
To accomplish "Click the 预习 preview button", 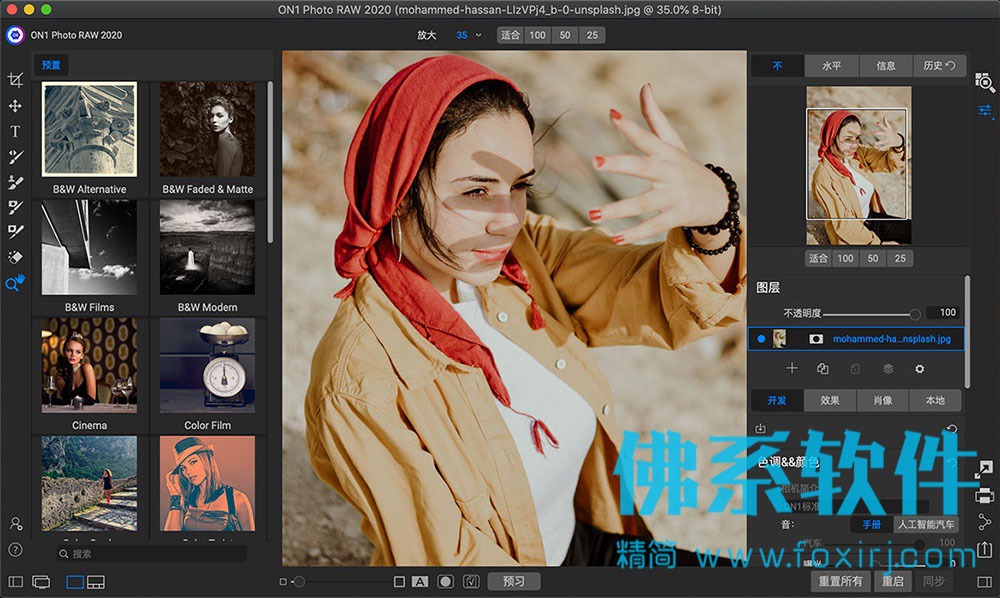I will tap(513, 581).
